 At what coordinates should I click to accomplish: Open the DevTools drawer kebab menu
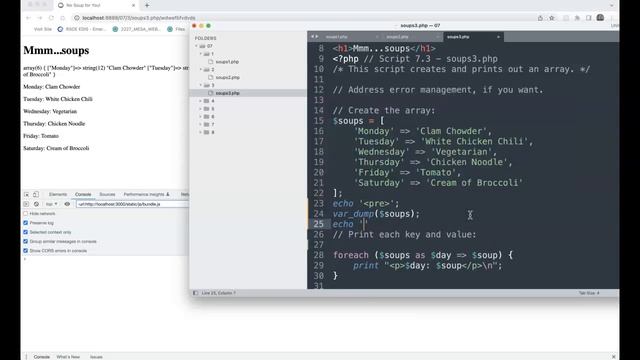point(27,357)
